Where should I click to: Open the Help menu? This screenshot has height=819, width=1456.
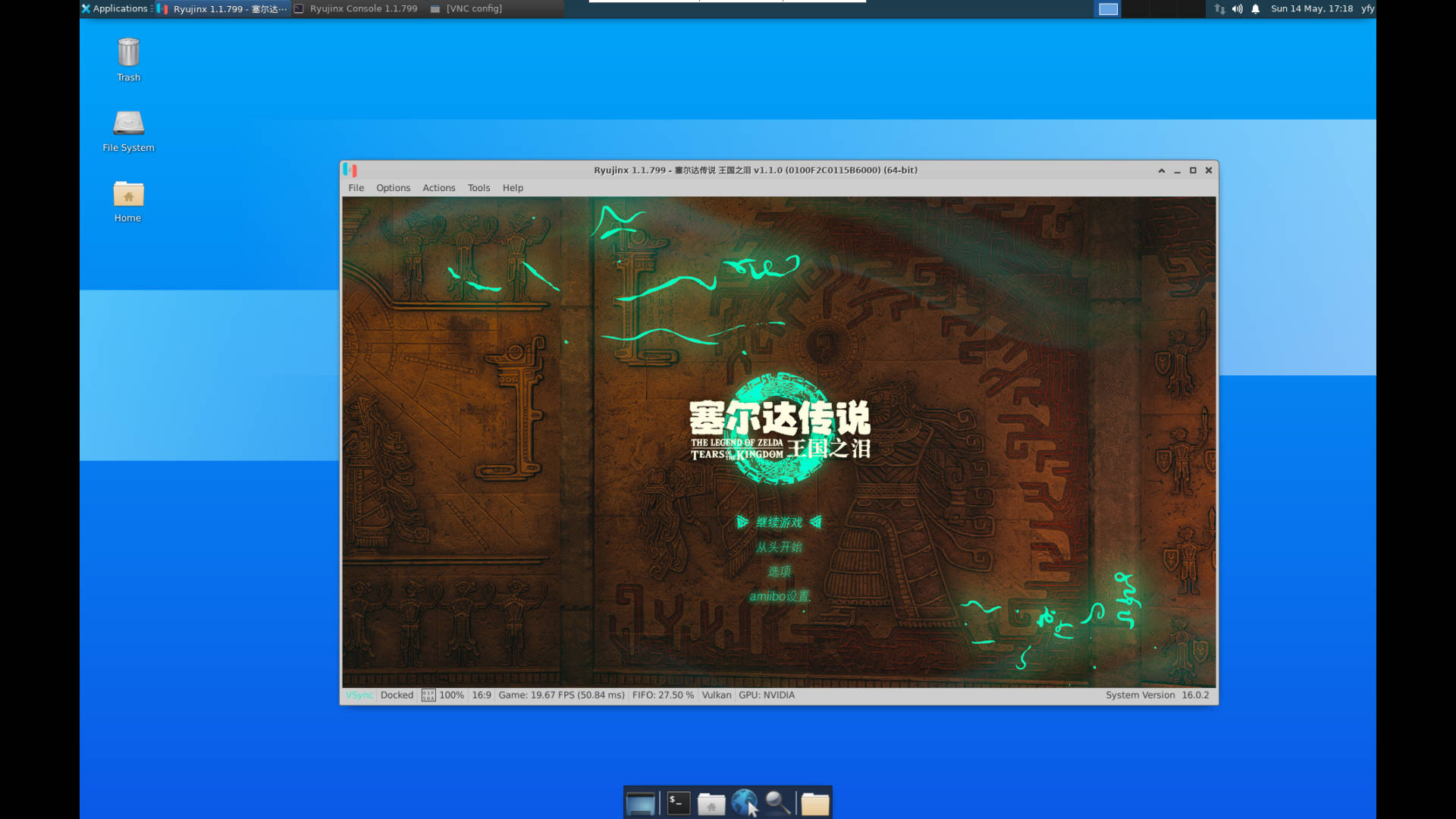(513, 188)
